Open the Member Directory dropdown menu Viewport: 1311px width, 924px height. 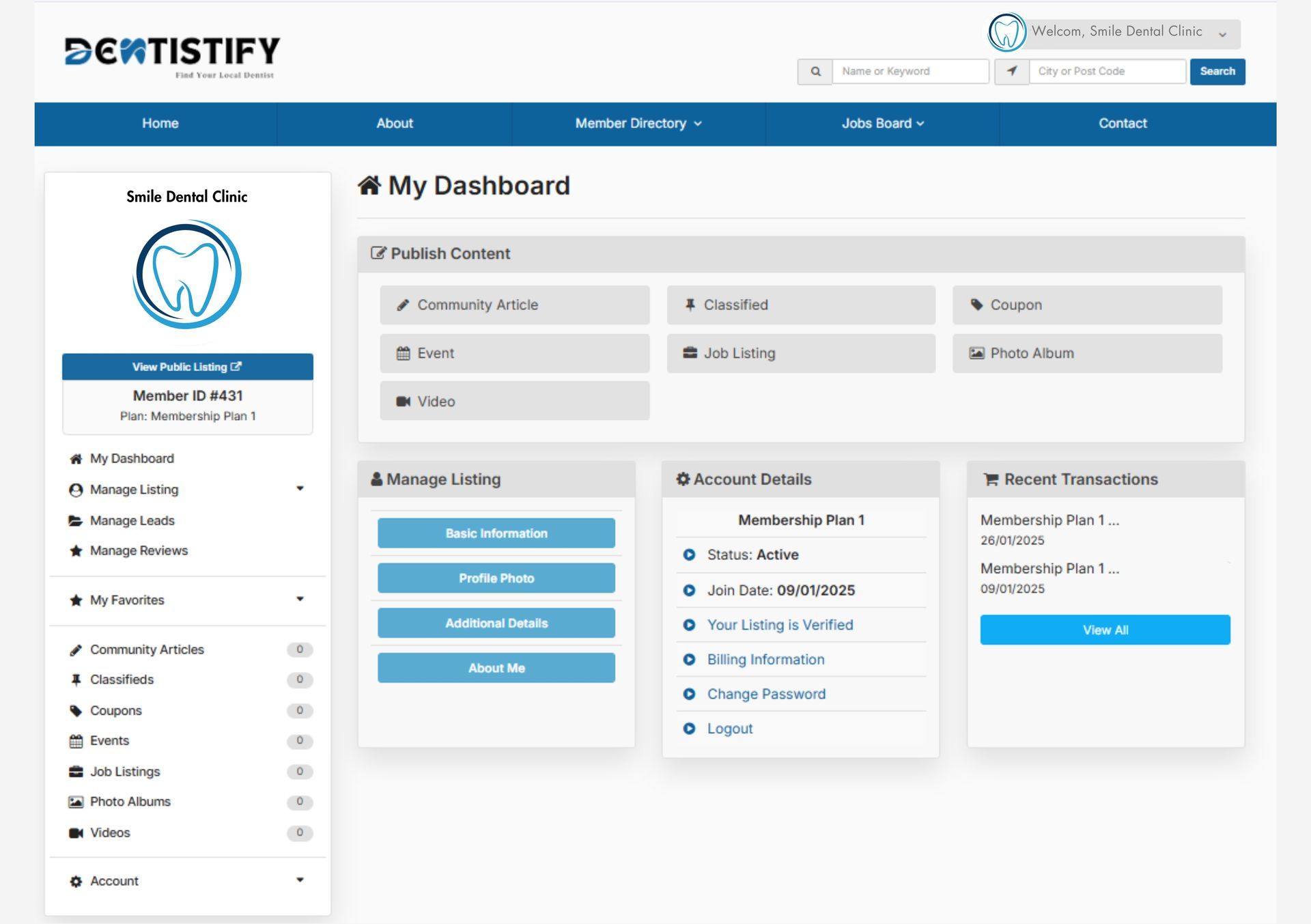tap(638, 124)
